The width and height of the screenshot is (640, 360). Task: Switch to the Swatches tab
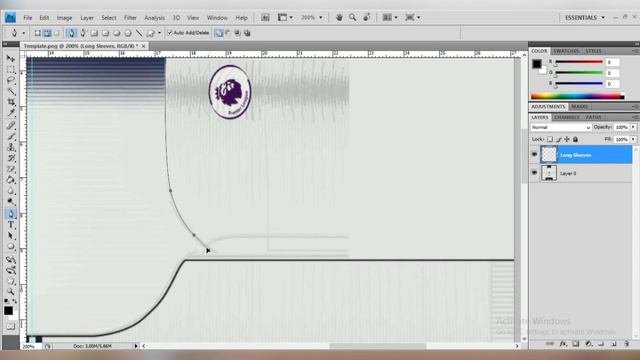pyautogui.click(x=566, y=51)
